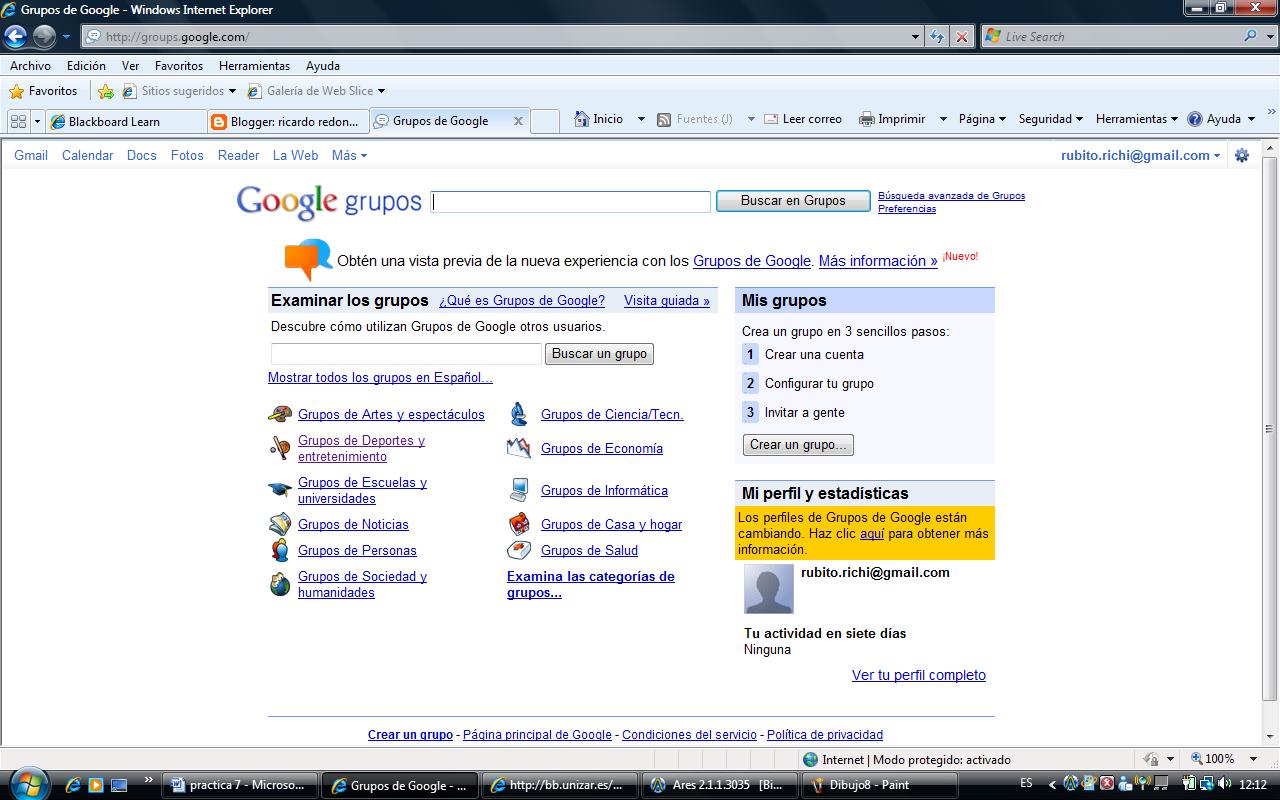
Task: Refresh the page with the reload icon
Action: 937,36
